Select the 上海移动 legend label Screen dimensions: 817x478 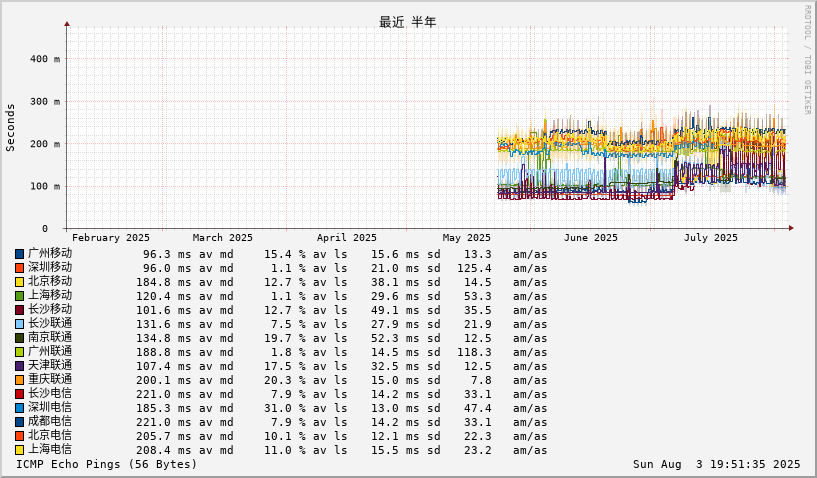click(50, 296)
